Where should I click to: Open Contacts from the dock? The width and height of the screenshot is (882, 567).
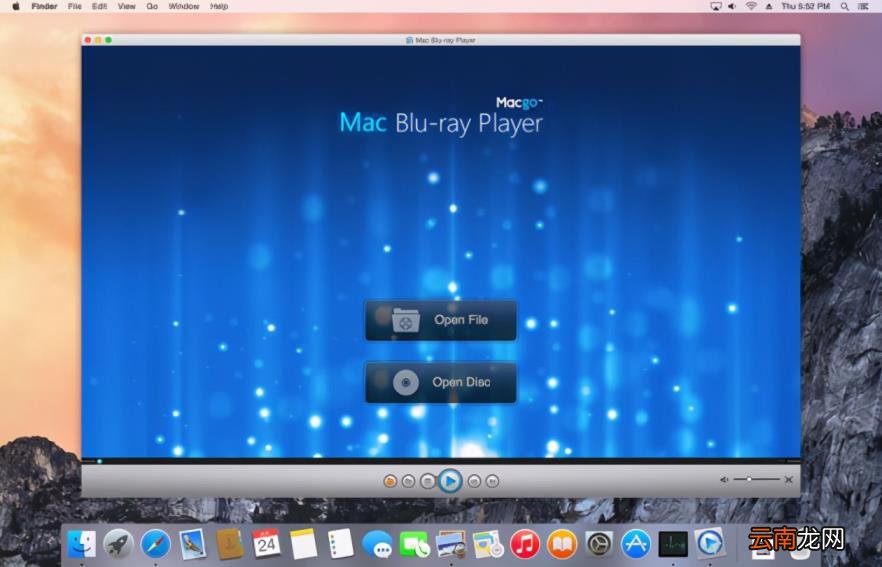click(x=230, y=544)
